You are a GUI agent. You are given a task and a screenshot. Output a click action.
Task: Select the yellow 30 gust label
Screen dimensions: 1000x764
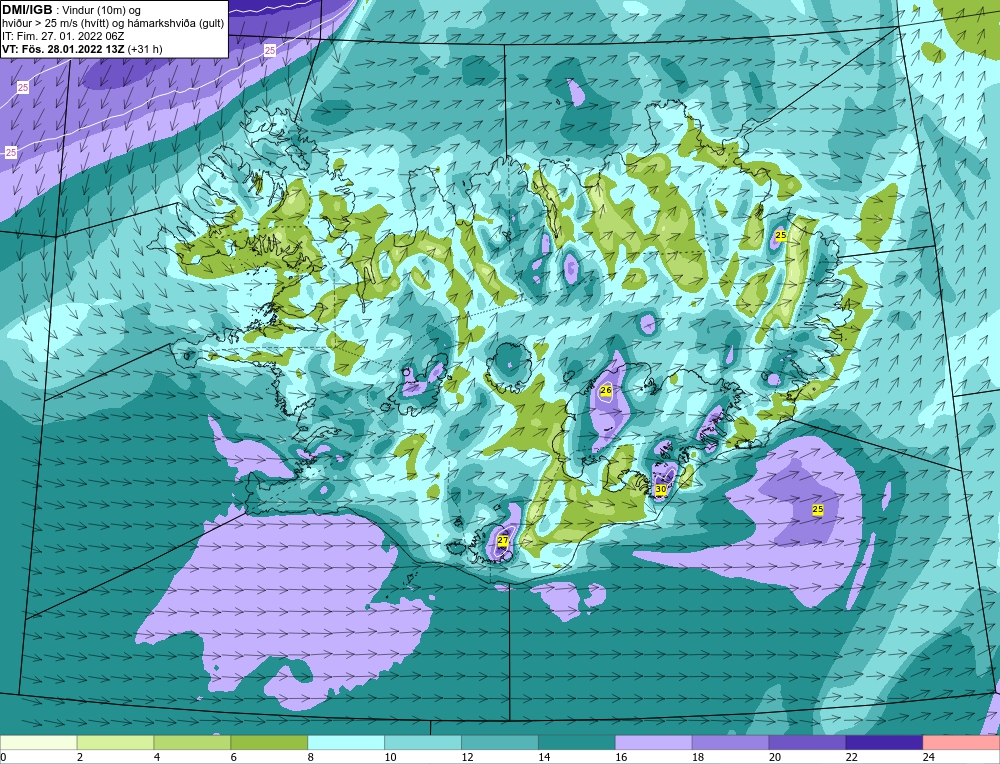point(661,489)
